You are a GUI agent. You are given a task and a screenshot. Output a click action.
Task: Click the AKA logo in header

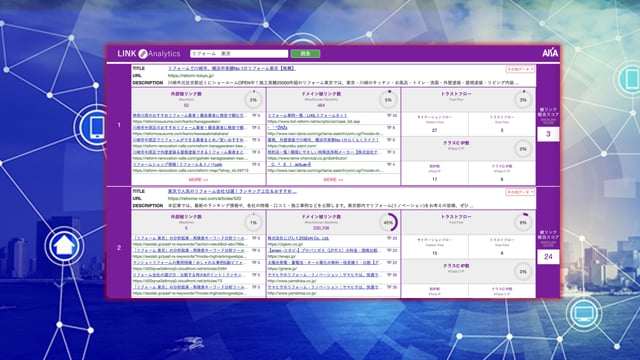tap(550, 53)
